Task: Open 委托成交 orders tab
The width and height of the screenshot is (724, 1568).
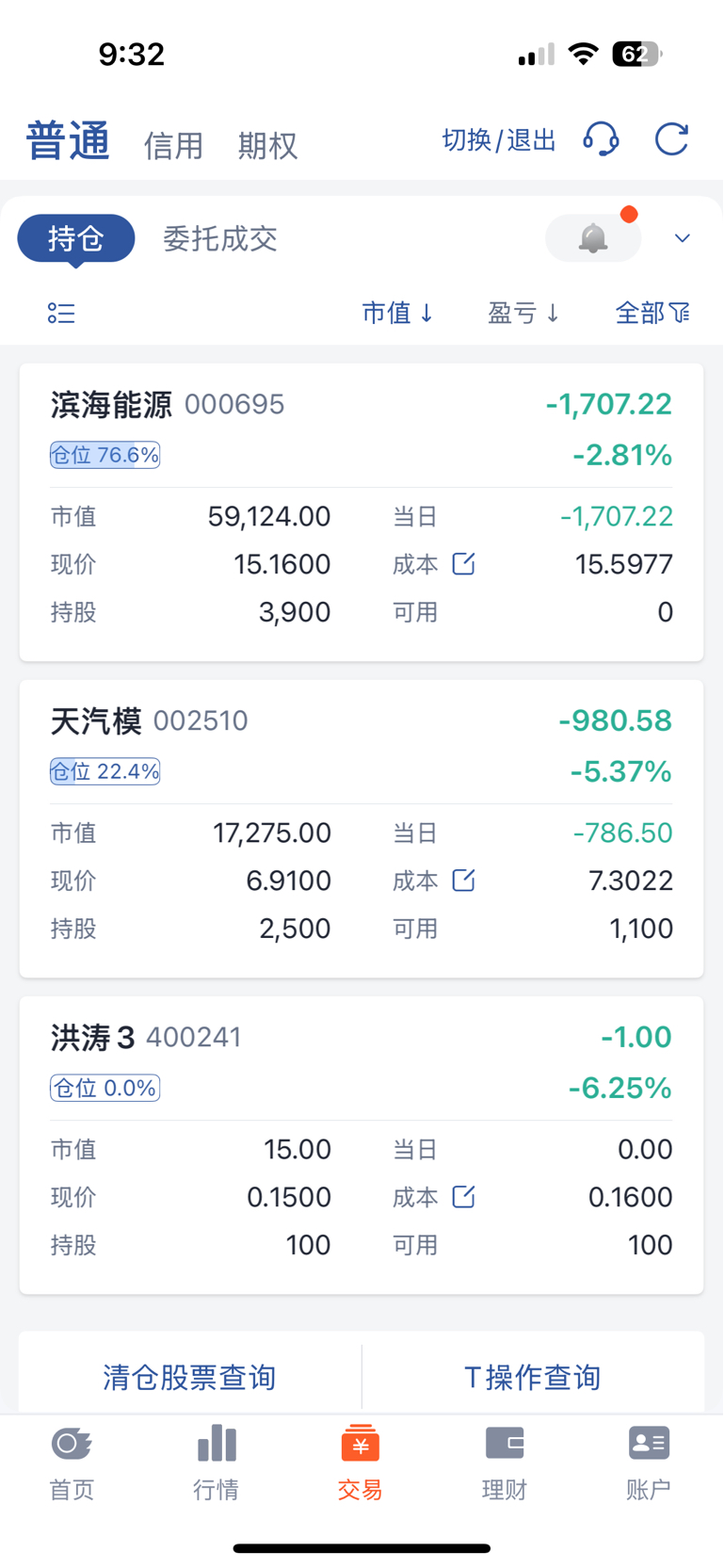Action: coord(220,238)
